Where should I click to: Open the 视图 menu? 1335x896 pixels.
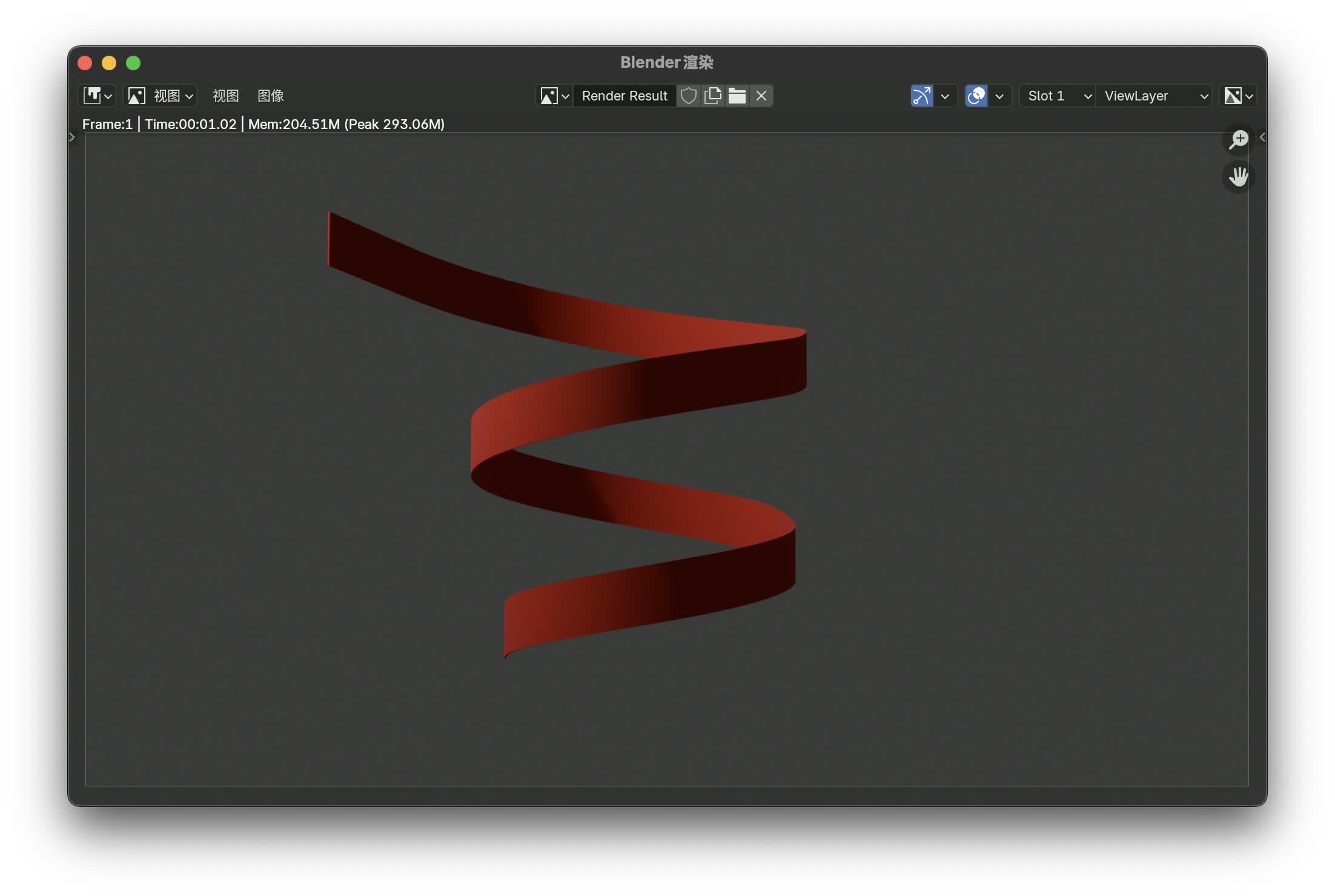[x=225, y=96]
